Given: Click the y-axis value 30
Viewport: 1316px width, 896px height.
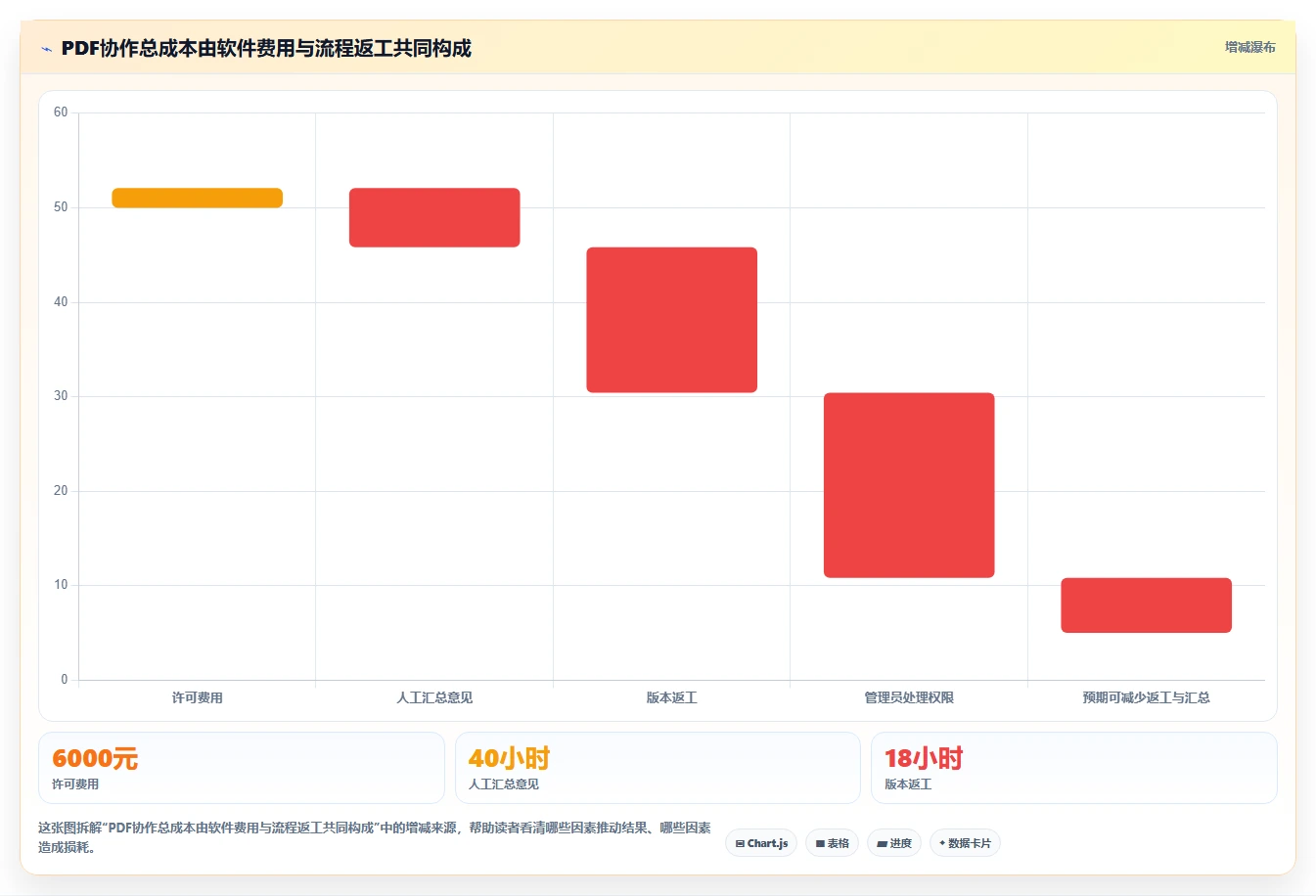Looking at the screenshot, I should [x=61, y=396].
